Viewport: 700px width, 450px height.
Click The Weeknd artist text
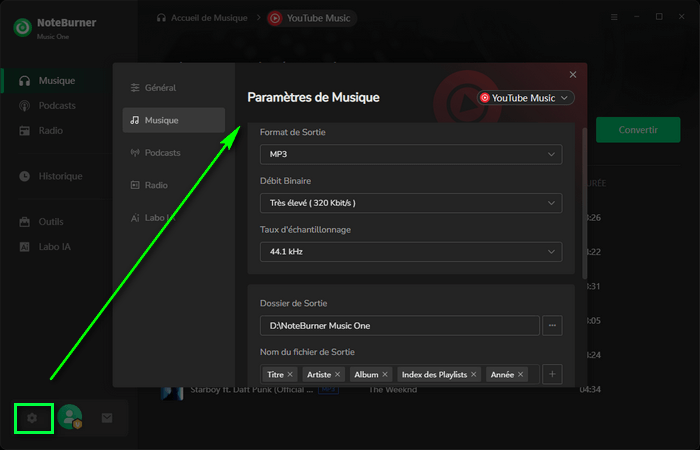pos(392,390)
